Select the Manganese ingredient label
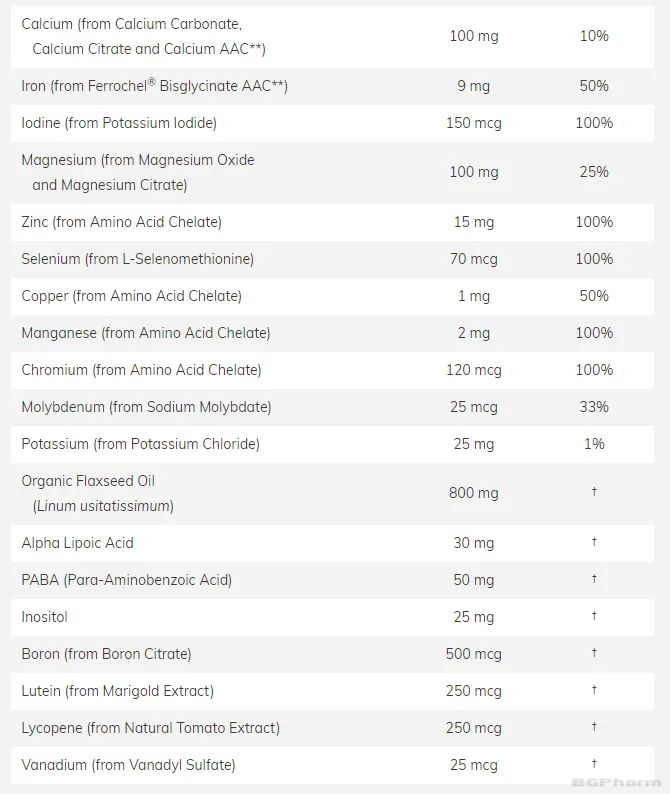The width and height of the screenshot is (670, 794). tap(145, 333)
